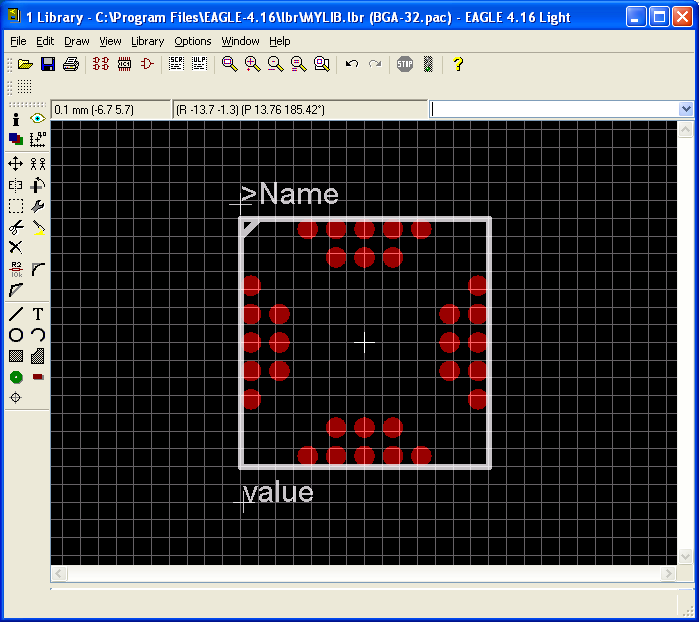Screen dimensions: 699x622
Task: Zoom to a selected area icon
Action: click(x=321, y=64)
